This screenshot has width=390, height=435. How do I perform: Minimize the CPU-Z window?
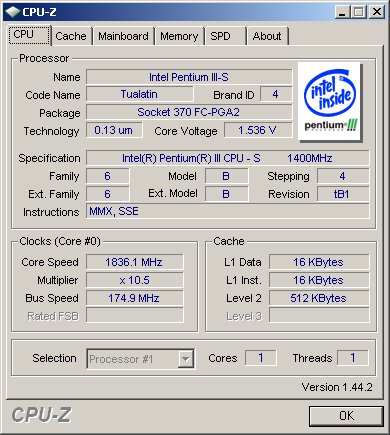coord(342,12)
